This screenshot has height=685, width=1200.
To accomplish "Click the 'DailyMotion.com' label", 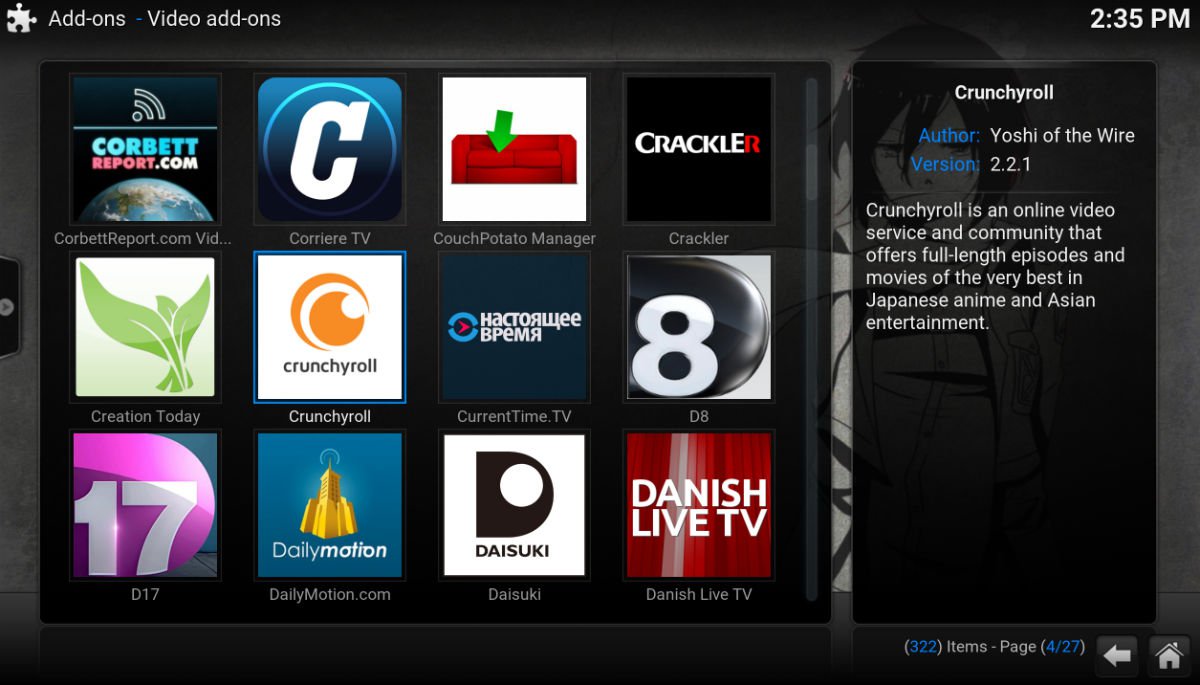I will click(x=330, y=595).
